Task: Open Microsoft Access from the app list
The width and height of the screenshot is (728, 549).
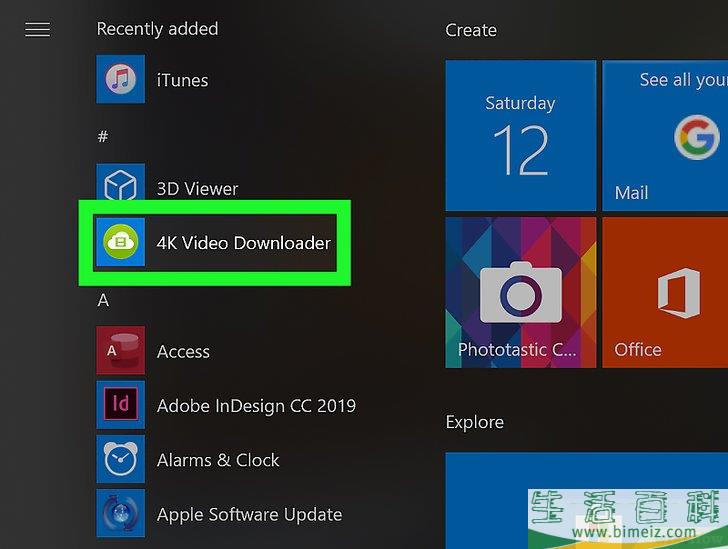Action: click(x=183, y=352)
